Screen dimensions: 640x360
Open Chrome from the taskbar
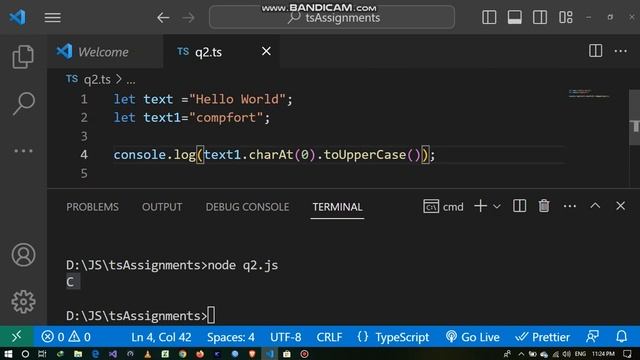point(182,354)
